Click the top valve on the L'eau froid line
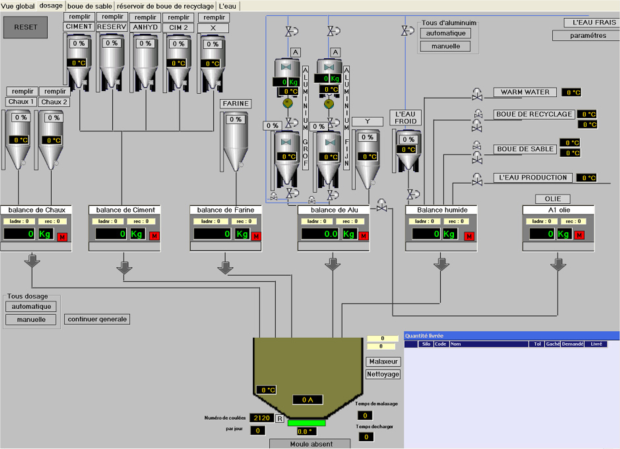 tap(408, 30)
